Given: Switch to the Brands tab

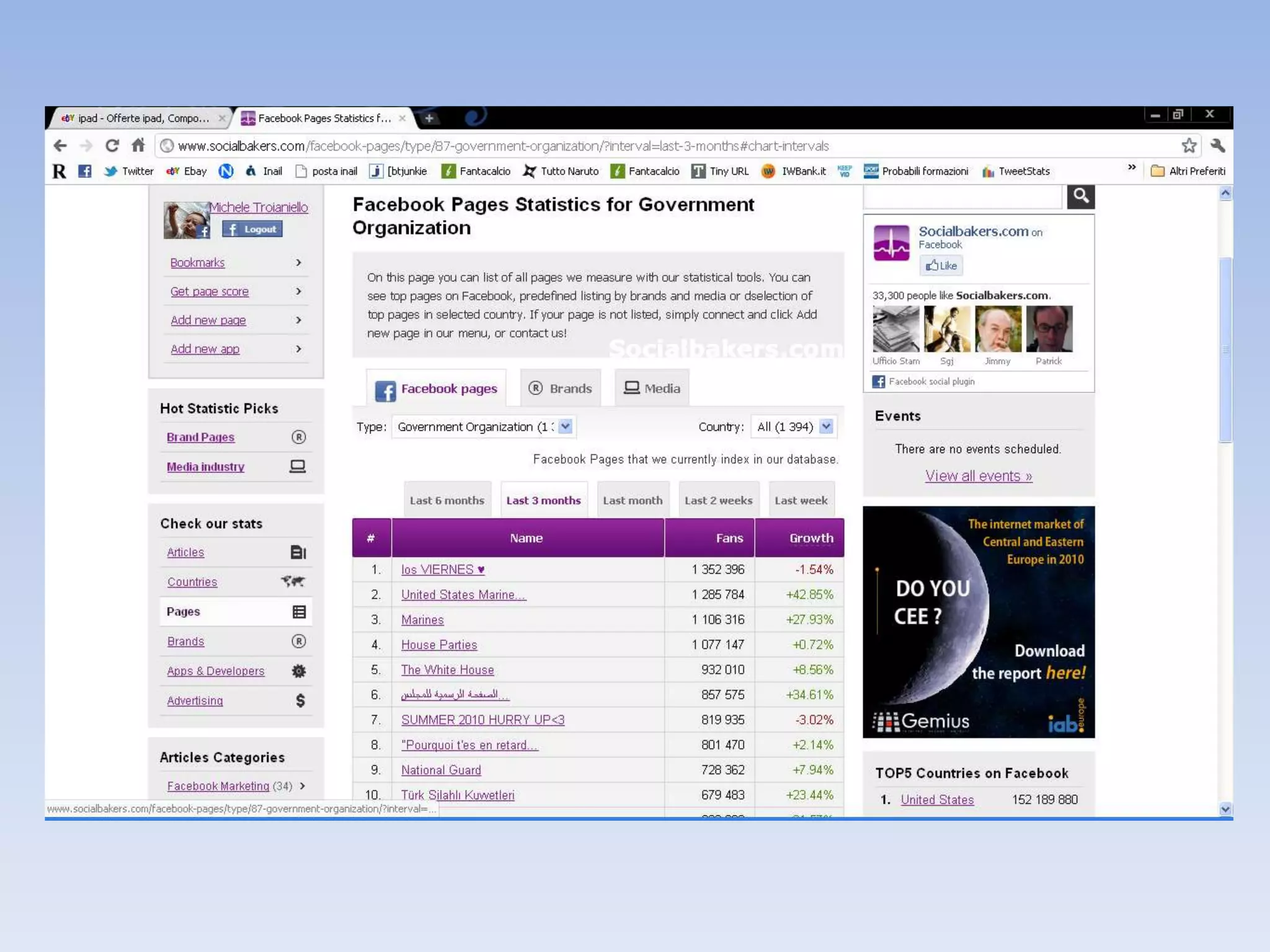Looking at the screenshot, I should coord(561,389).
